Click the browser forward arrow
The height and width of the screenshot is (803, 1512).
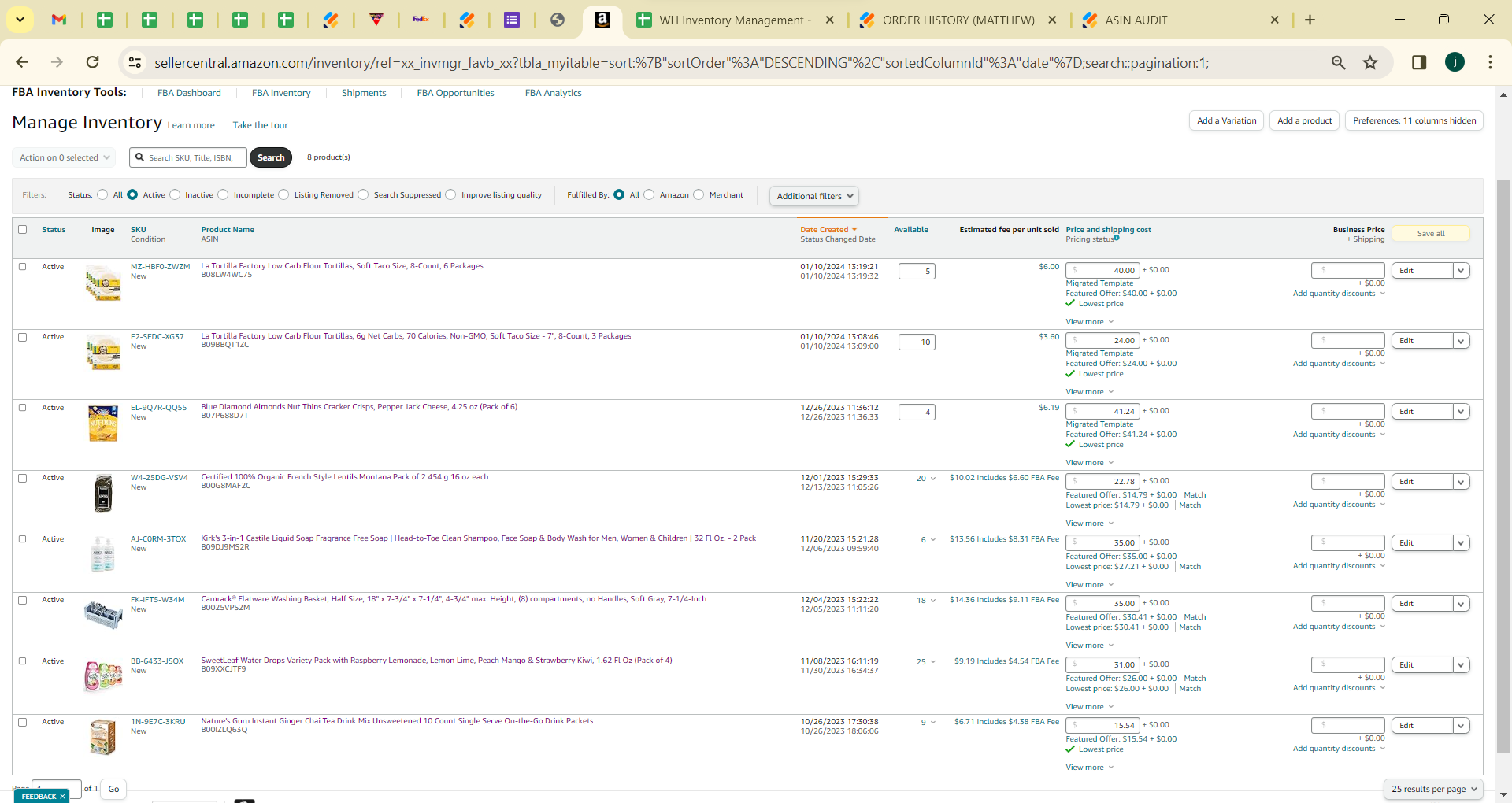pos(57,62)
